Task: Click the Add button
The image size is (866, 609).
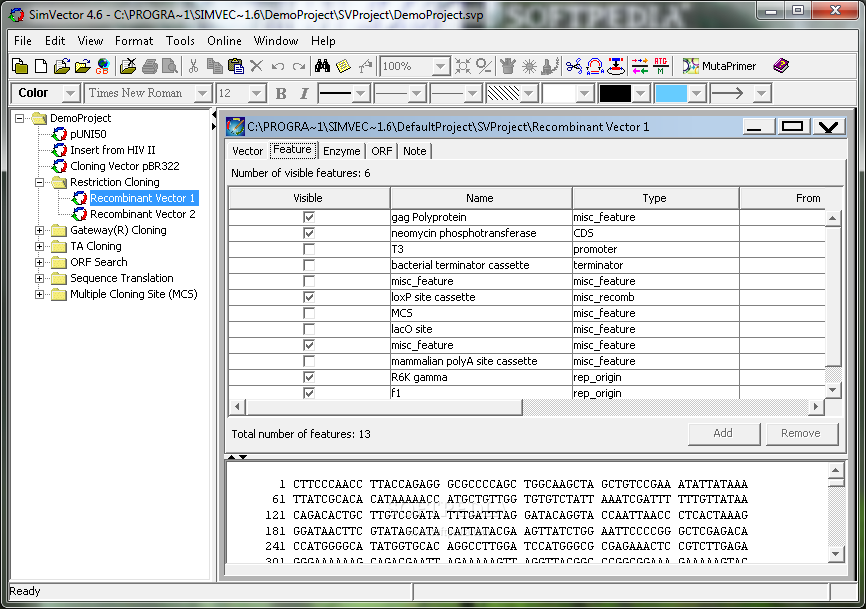Action: click(724, 433)
